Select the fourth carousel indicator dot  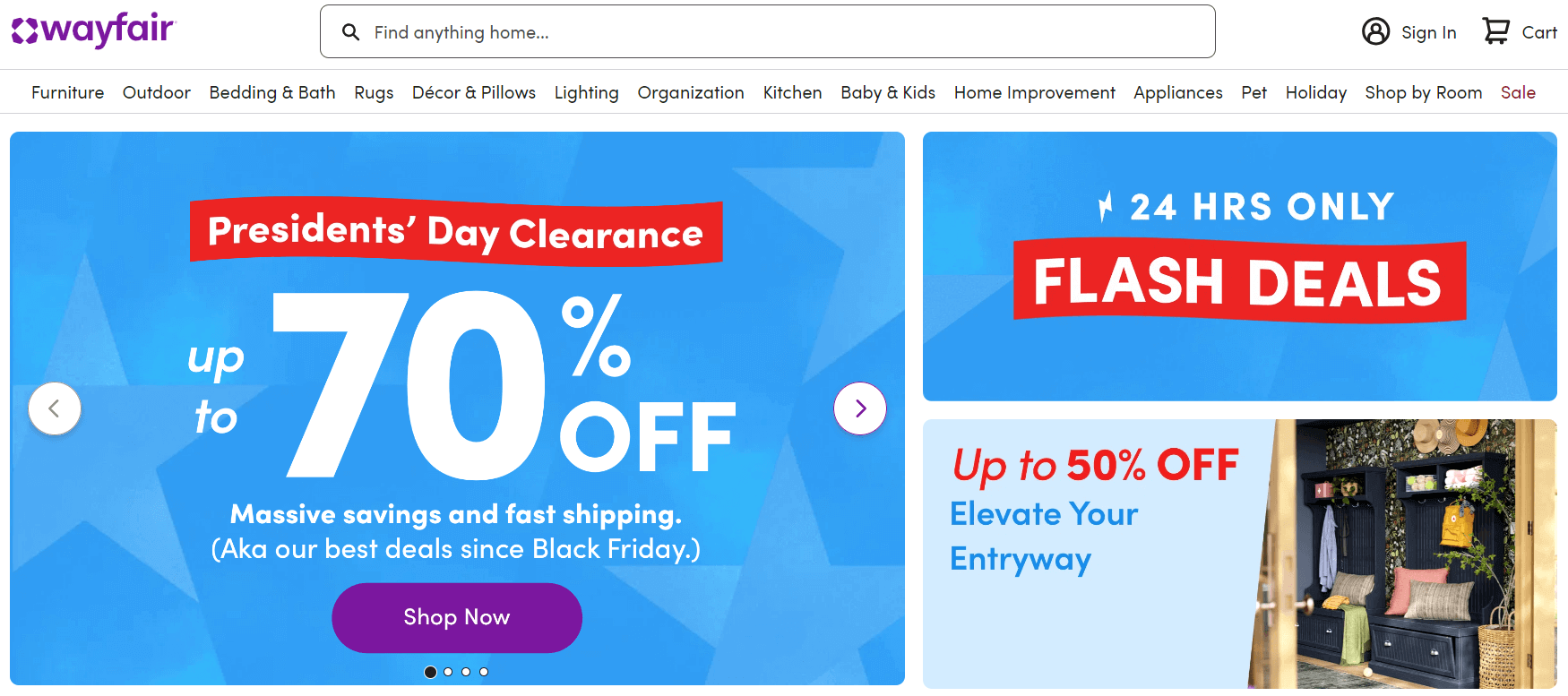pyautogui.click(x=484, y=671)
